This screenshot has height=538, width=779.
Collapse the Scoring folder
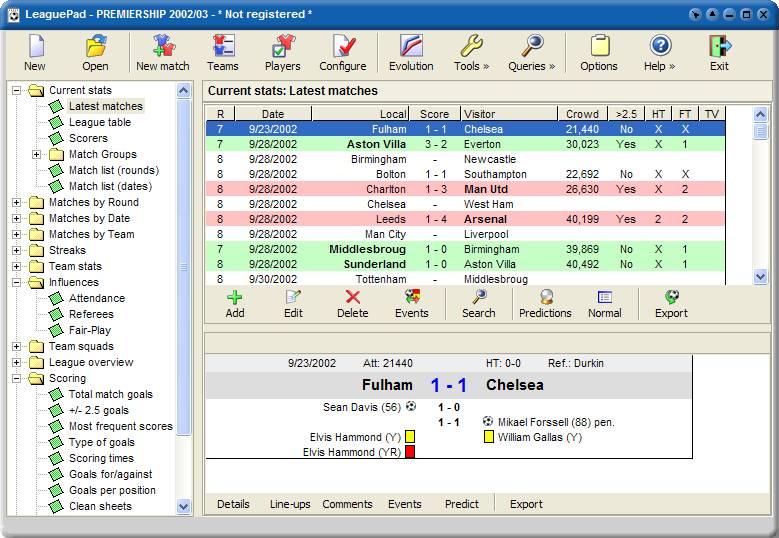[16, 378]
